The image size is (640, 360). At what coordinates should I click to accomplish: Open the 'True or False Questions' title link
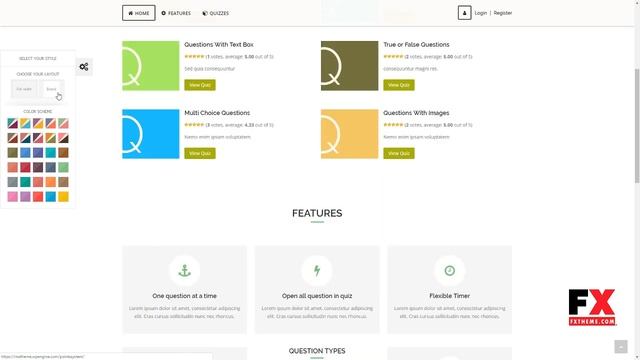416,44
